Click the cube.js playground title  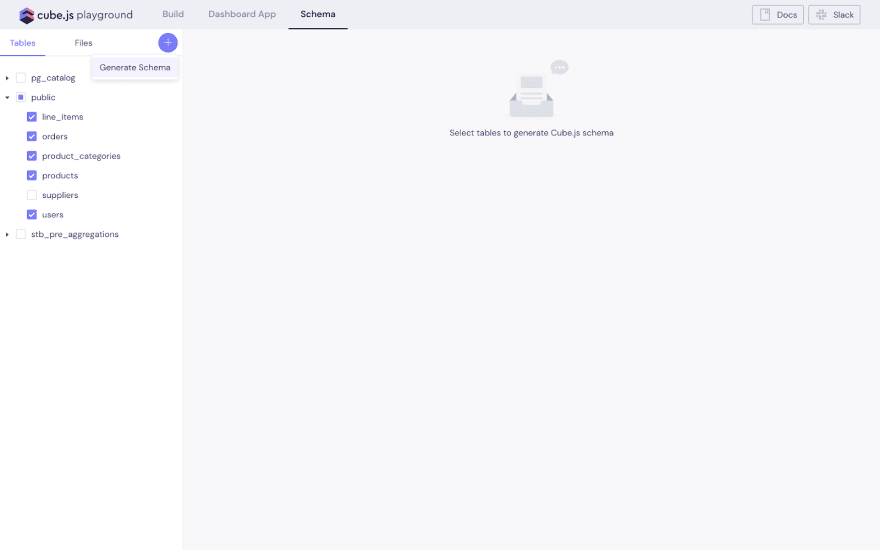pyautogui.click(x=85, y=15)
